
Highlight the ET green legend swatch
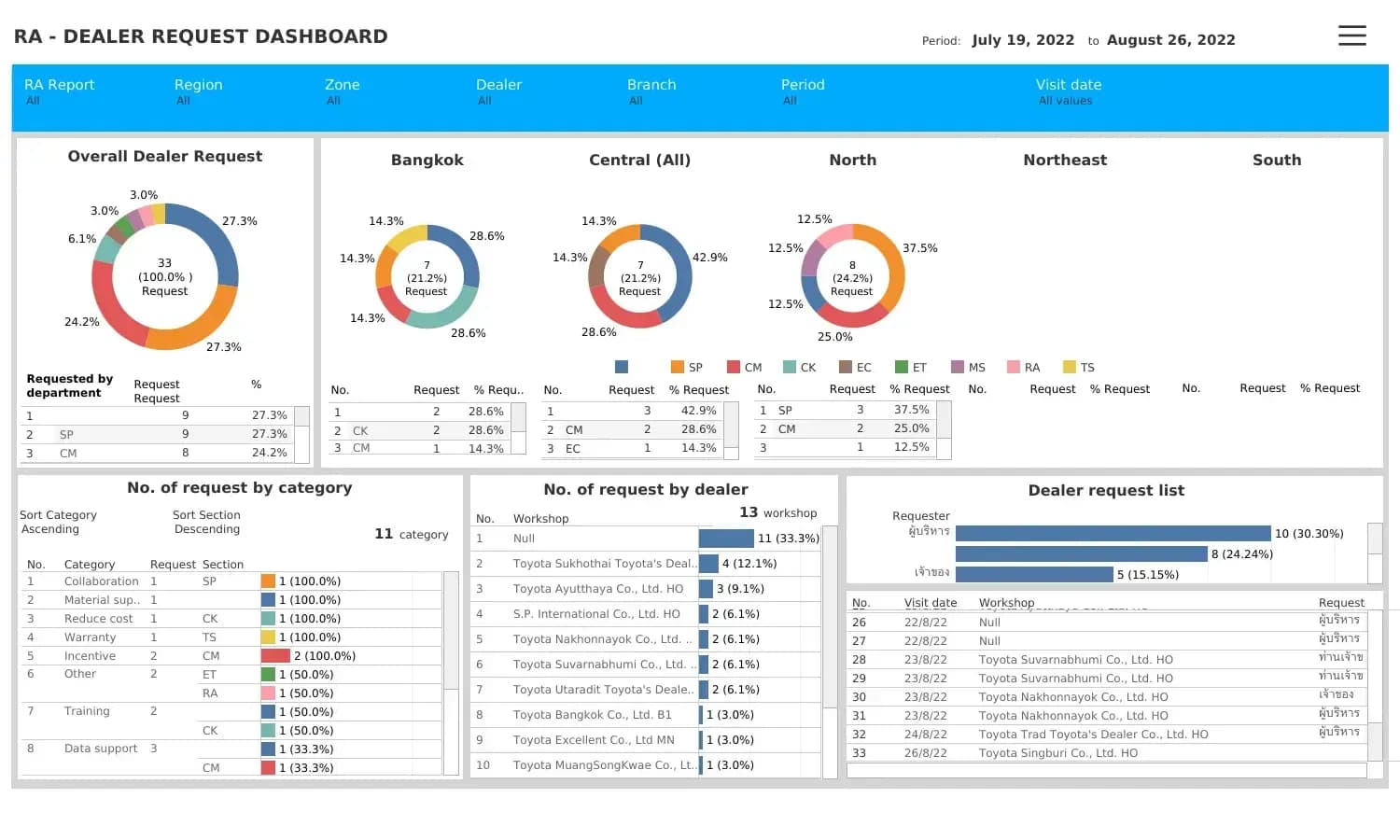click(x=902, y=367)
